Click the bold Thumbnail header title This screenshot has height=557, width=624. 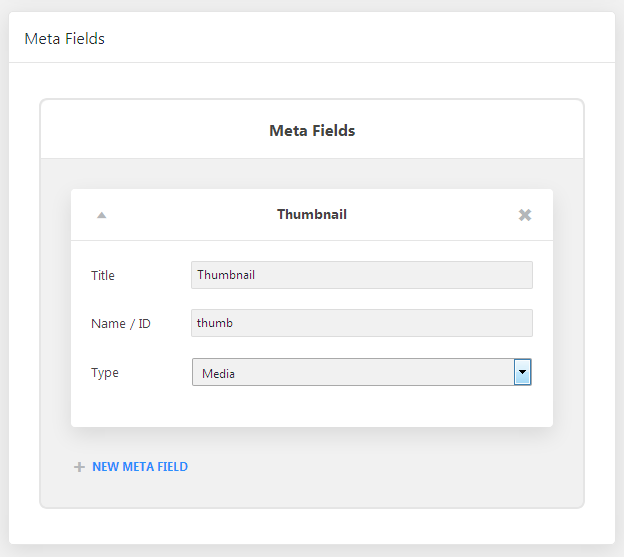tap(312, 214)
